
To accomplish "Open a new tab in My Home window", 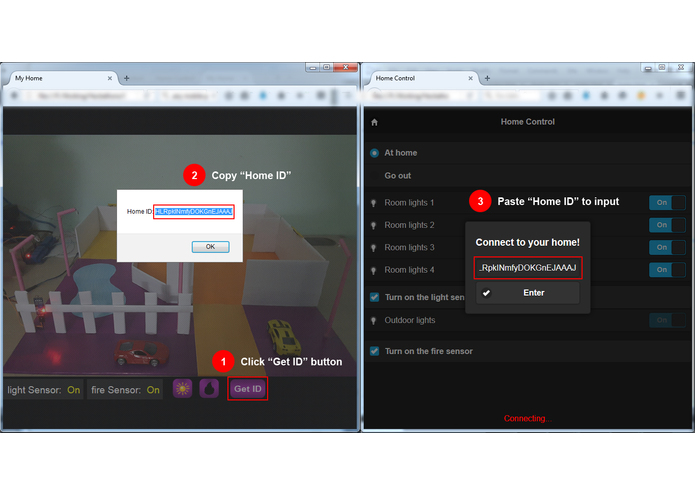I will 126,78.
